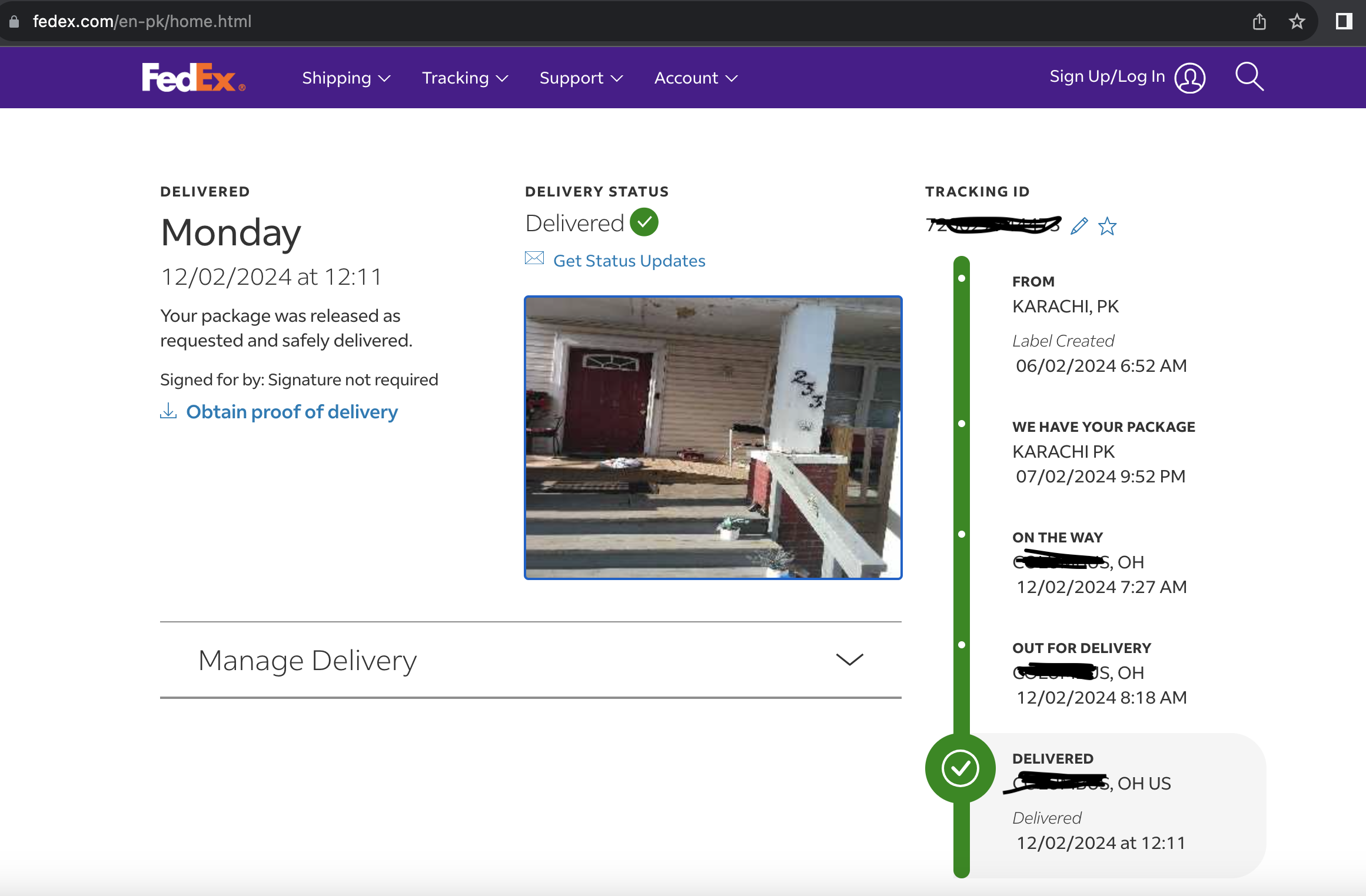Open the search magnifier icon
The width and height of the screenshot is (1366, 896).
[x=1249, y=76]
